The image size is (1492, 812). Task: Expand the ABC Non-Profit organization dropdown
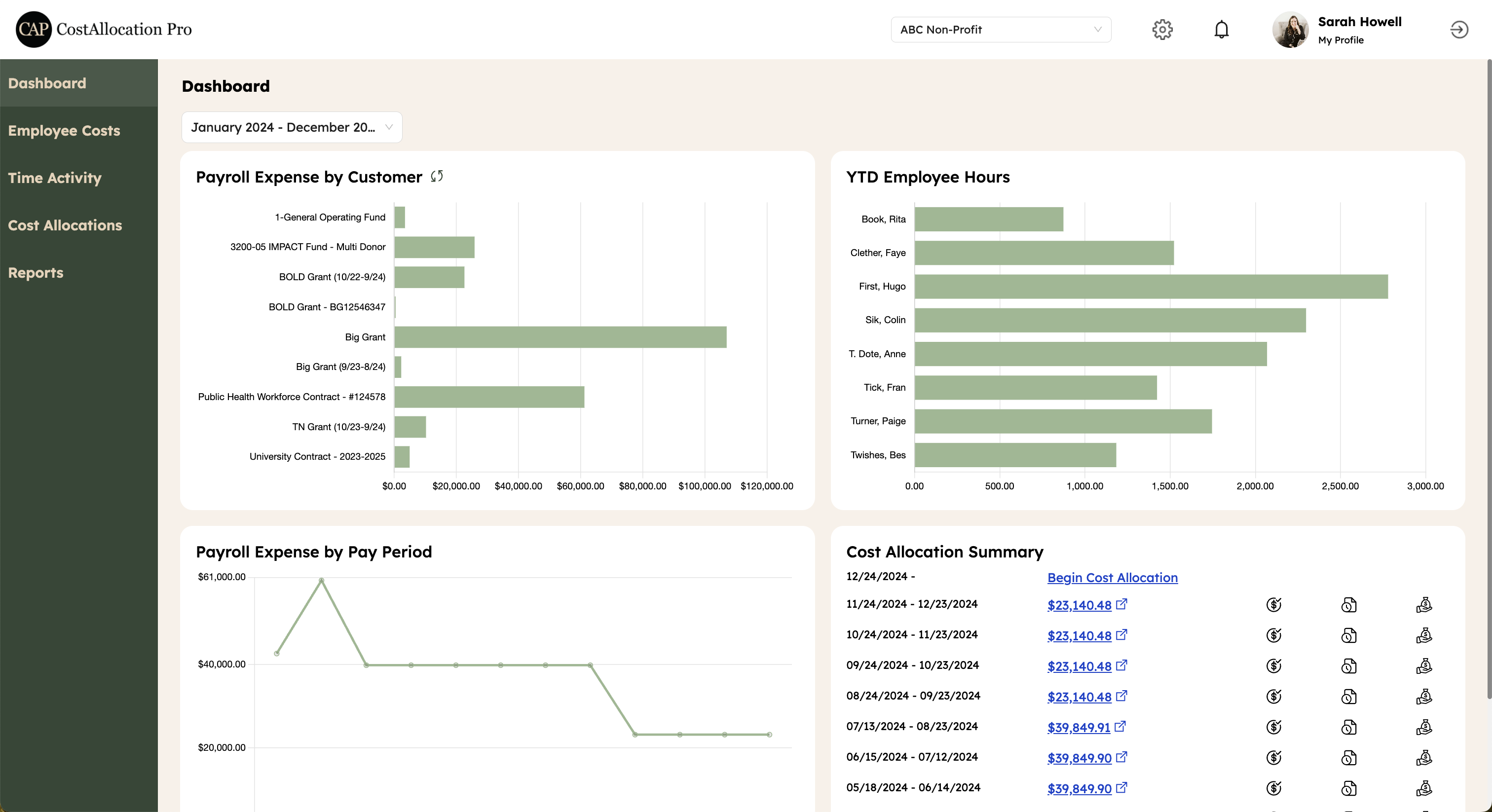pos(1000,30)
